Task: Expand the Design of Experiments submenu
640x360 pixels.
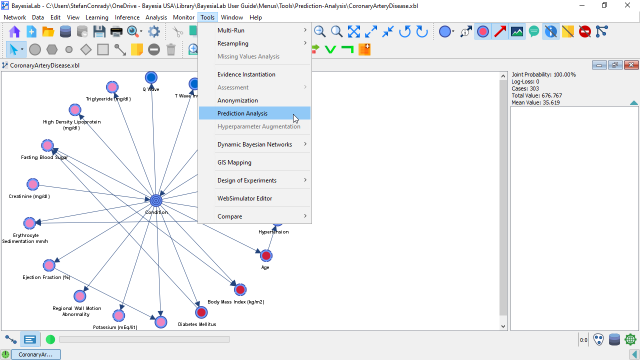Action: tap(255, 180)
